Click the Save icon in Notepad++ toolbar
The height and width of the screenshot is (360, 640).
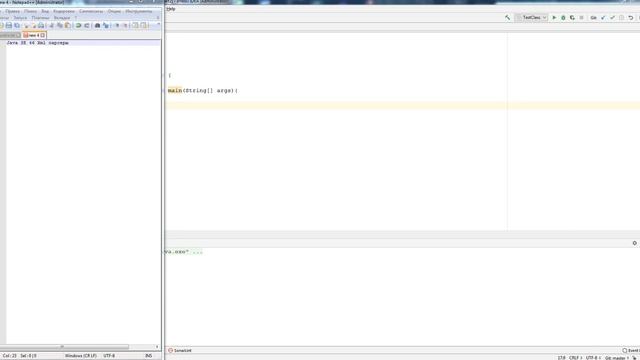pos(9,25)
